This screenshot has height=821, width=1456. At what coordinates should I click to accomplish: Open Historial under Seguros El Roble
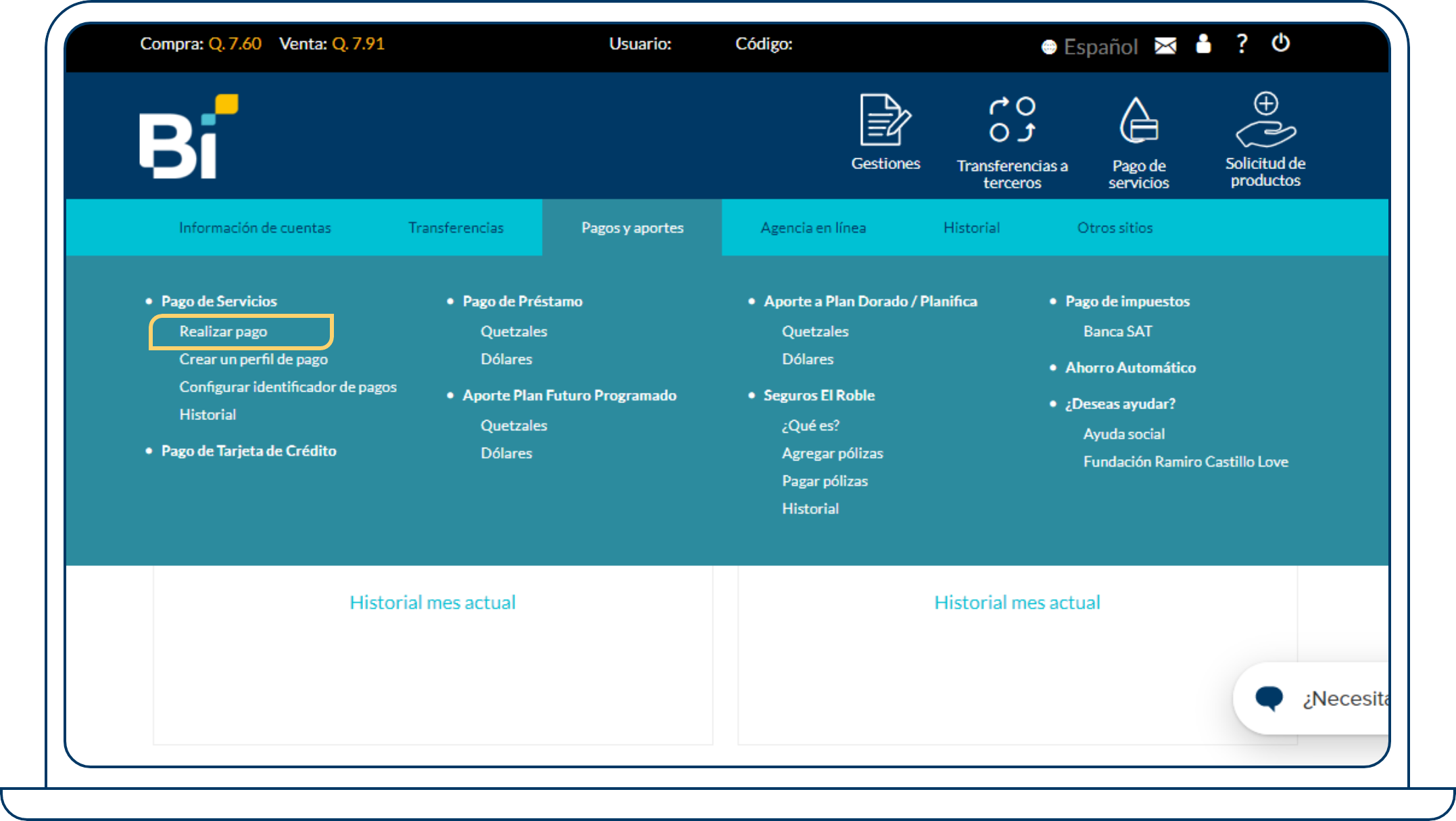[x=810, y=509]
